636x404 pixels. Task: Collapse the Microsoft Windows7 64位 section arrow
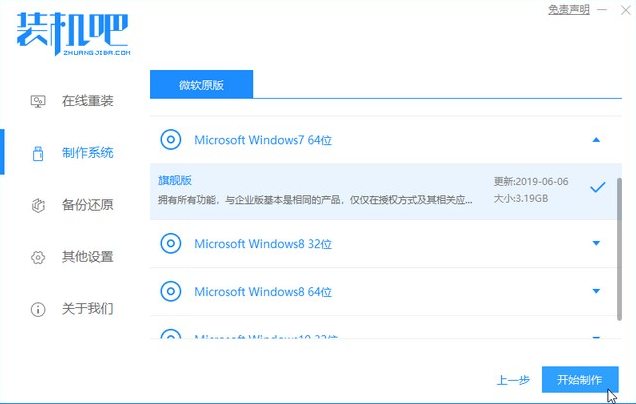point(597,140)
